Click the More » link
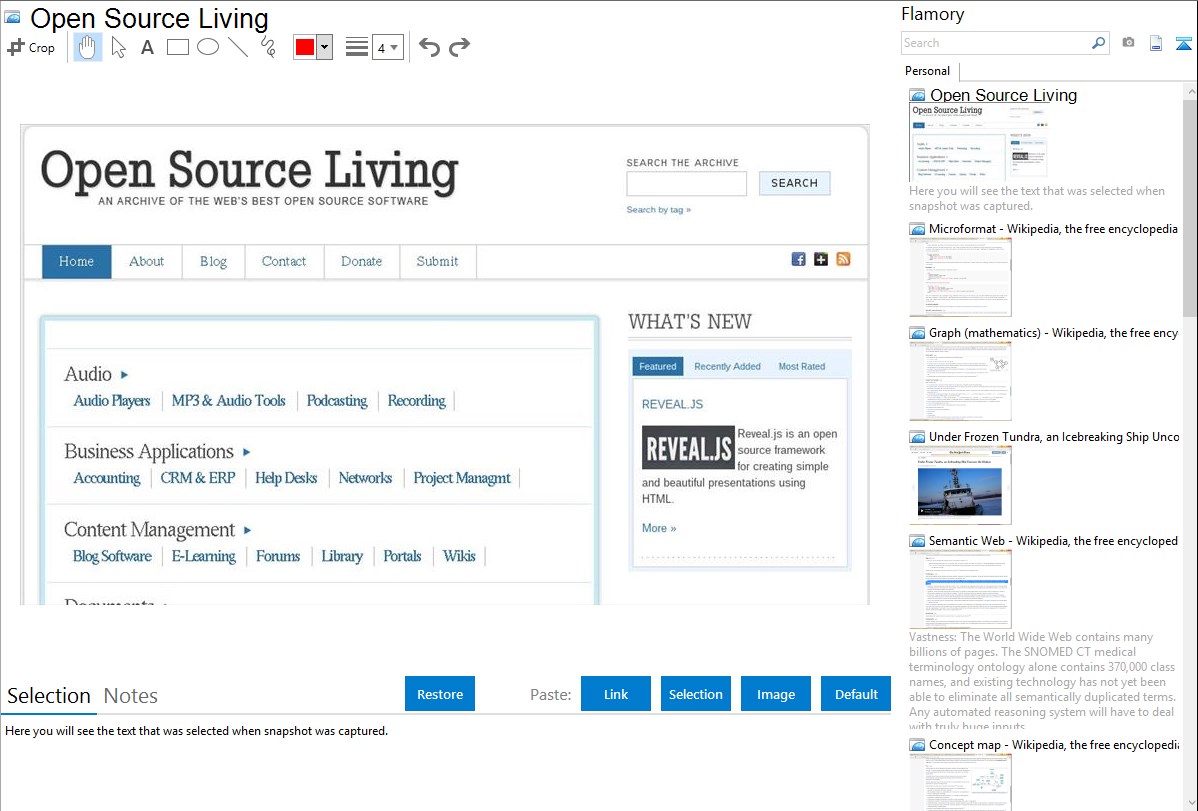 click(x=659, y=528)
